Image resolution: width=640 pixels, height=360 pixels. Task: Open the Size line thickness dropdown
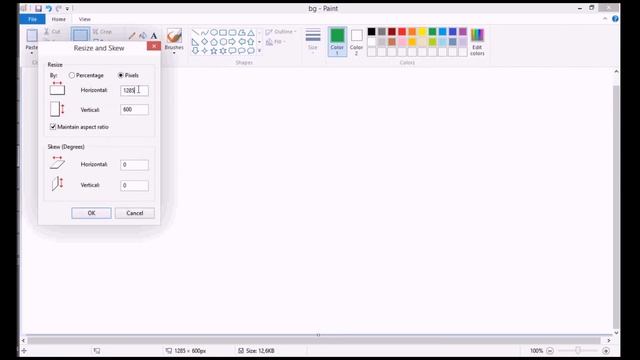313,42
